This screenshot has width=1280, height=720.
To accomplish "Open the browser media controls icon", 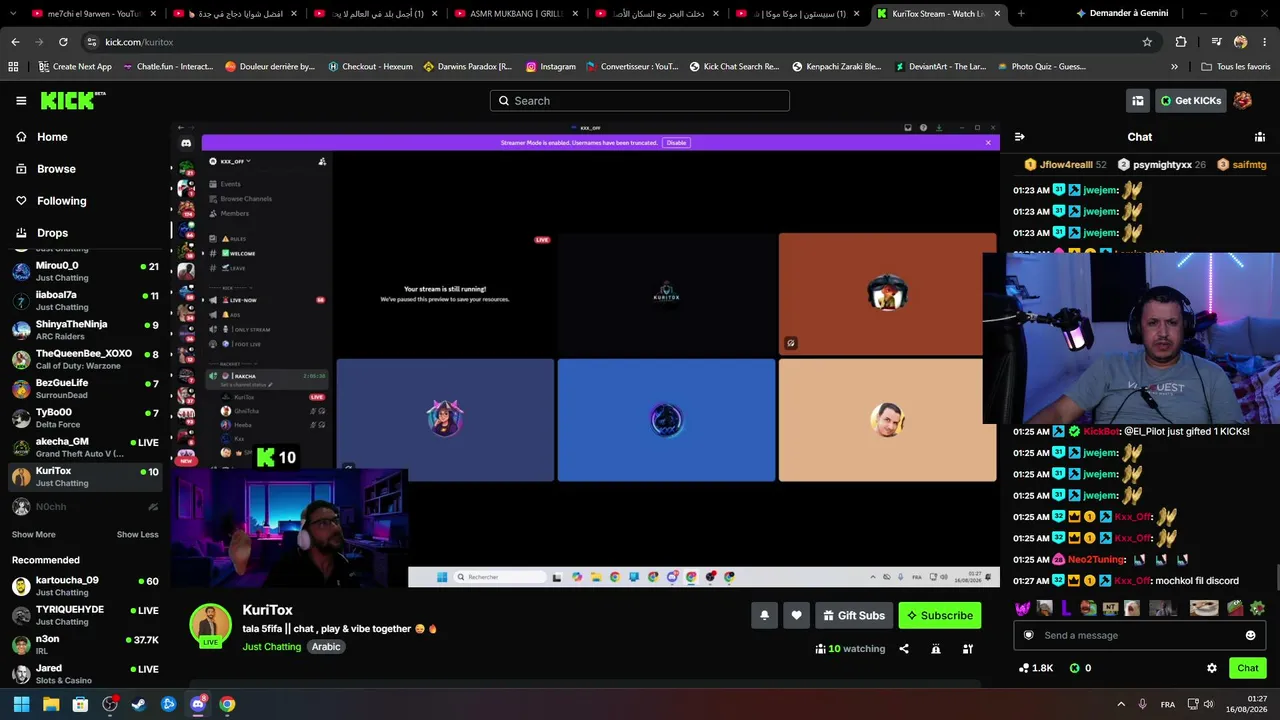I will coord(1216,42).
